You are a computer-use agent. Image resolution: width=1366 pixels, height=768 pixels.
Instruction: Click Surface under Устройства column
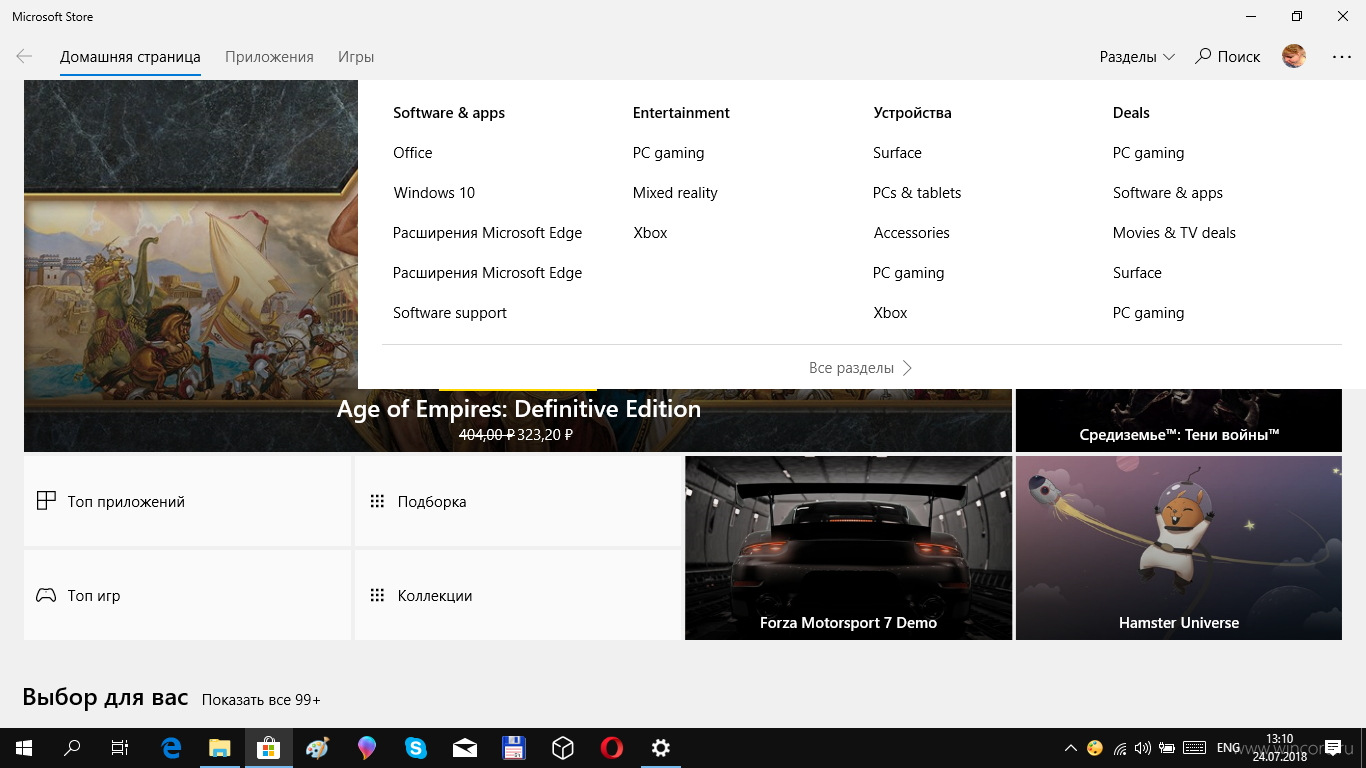[x=897, y=153]
